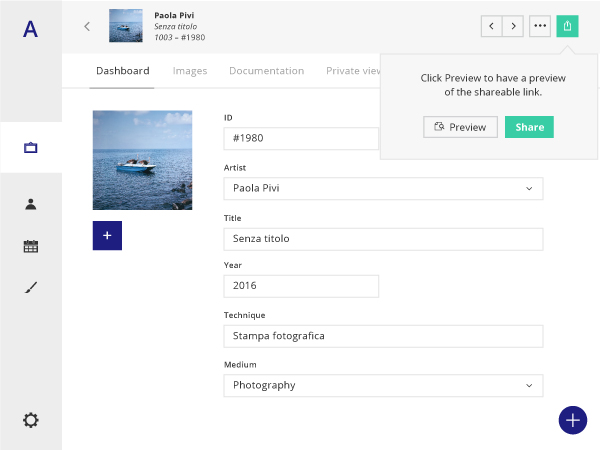Image resolution: width=600 pixels, height=450 pixels.
Task: Click the green Share button
Action: click(x=529, y=127)
